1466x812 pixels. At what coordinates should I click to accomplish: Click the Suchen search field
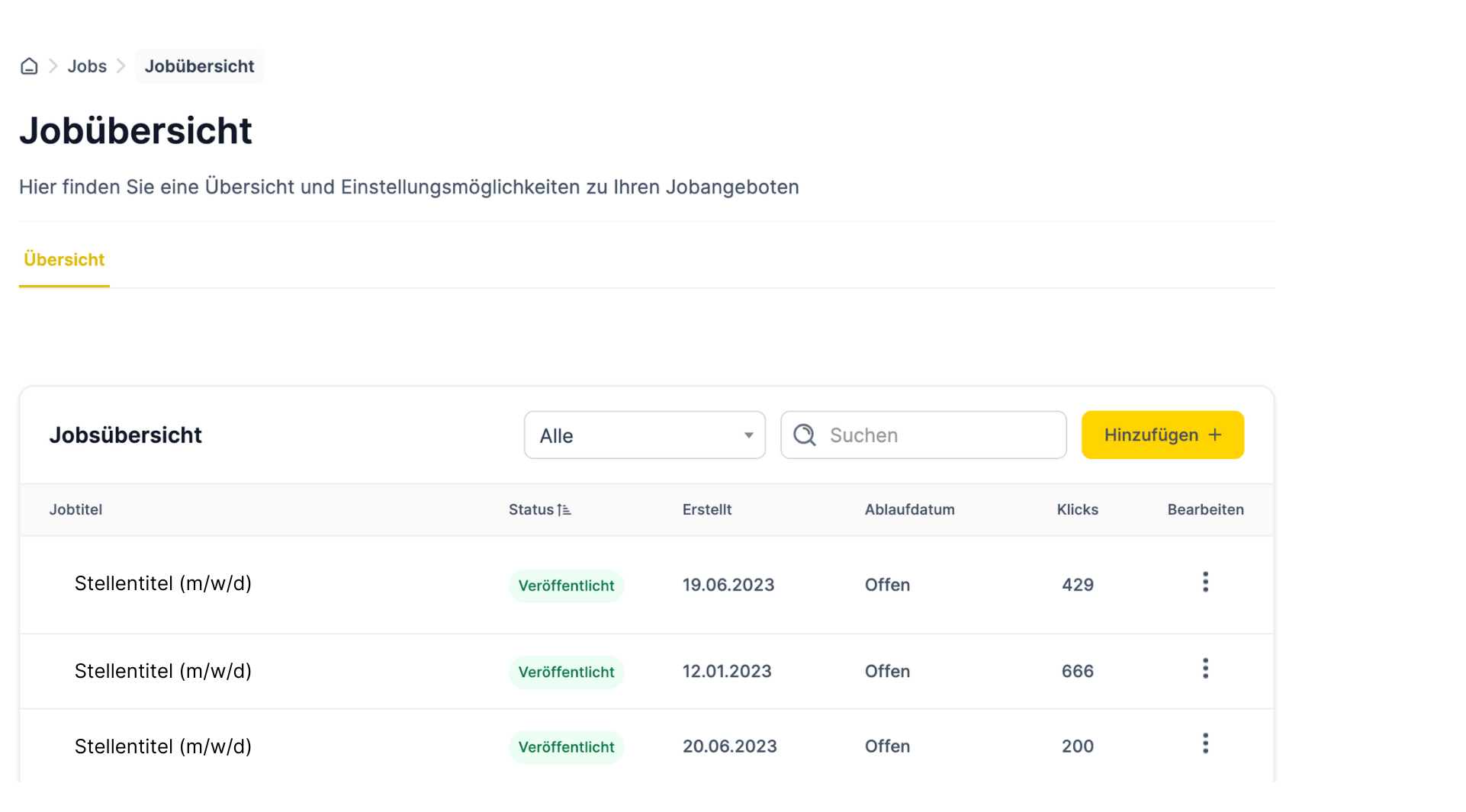924,435
